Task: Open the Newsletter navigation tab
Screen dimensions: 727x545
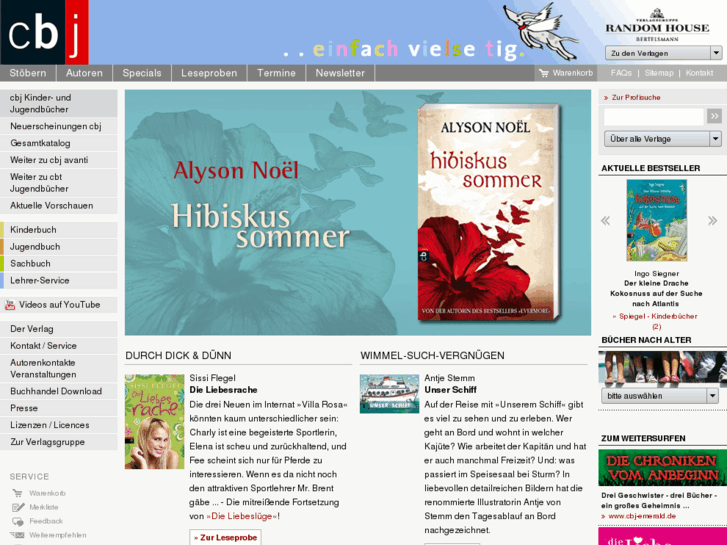Action: [x=340, y=73]
